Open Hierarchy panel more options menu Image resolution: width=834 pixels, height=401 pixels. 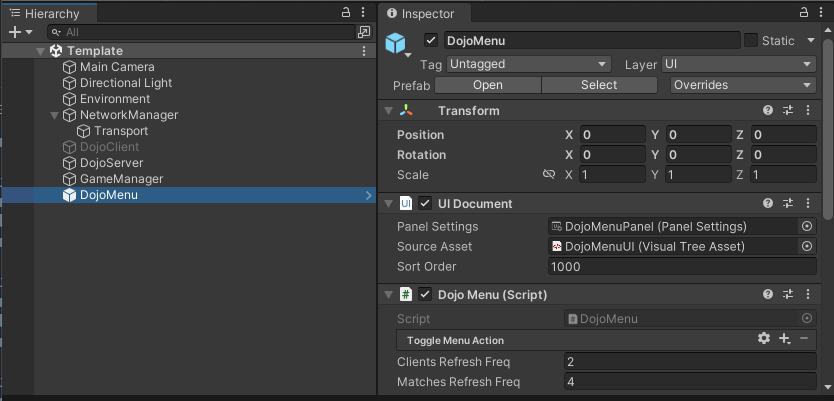click(x=363, y=13)
